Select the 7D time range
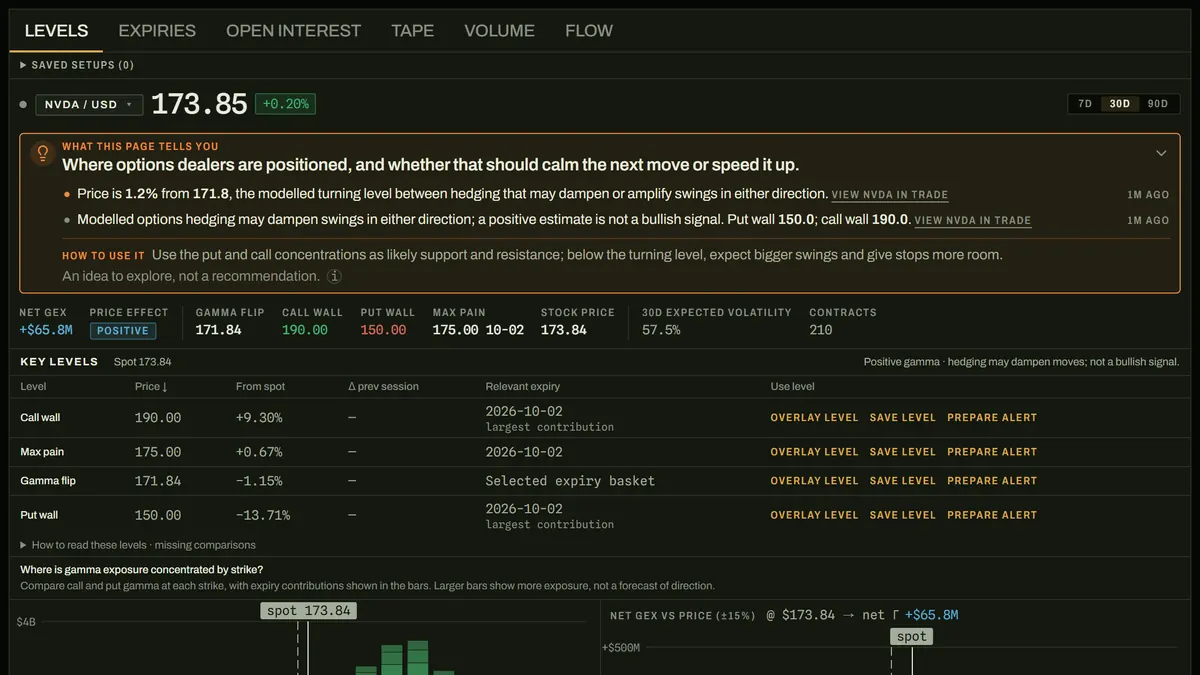Viewport: 1200px width, 675px height. click(x=1085, y=104)
